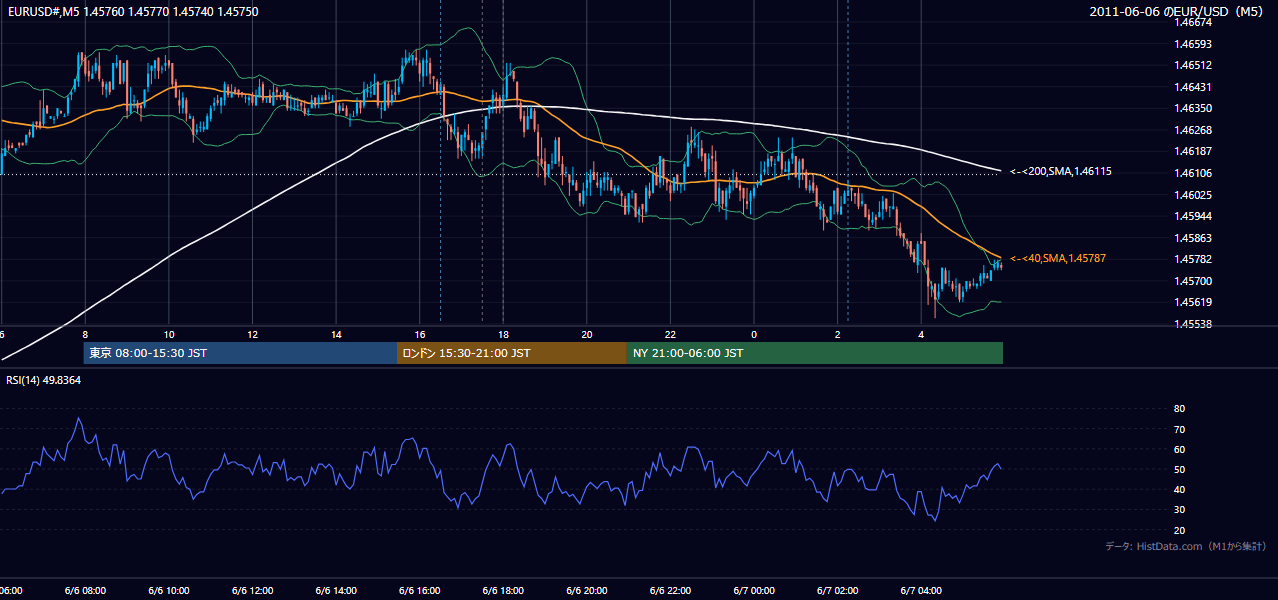This screenshot has height=600, width=1278.
Task: Click the 6/7 02:00 bottom time label
Action: coord(838,590)
